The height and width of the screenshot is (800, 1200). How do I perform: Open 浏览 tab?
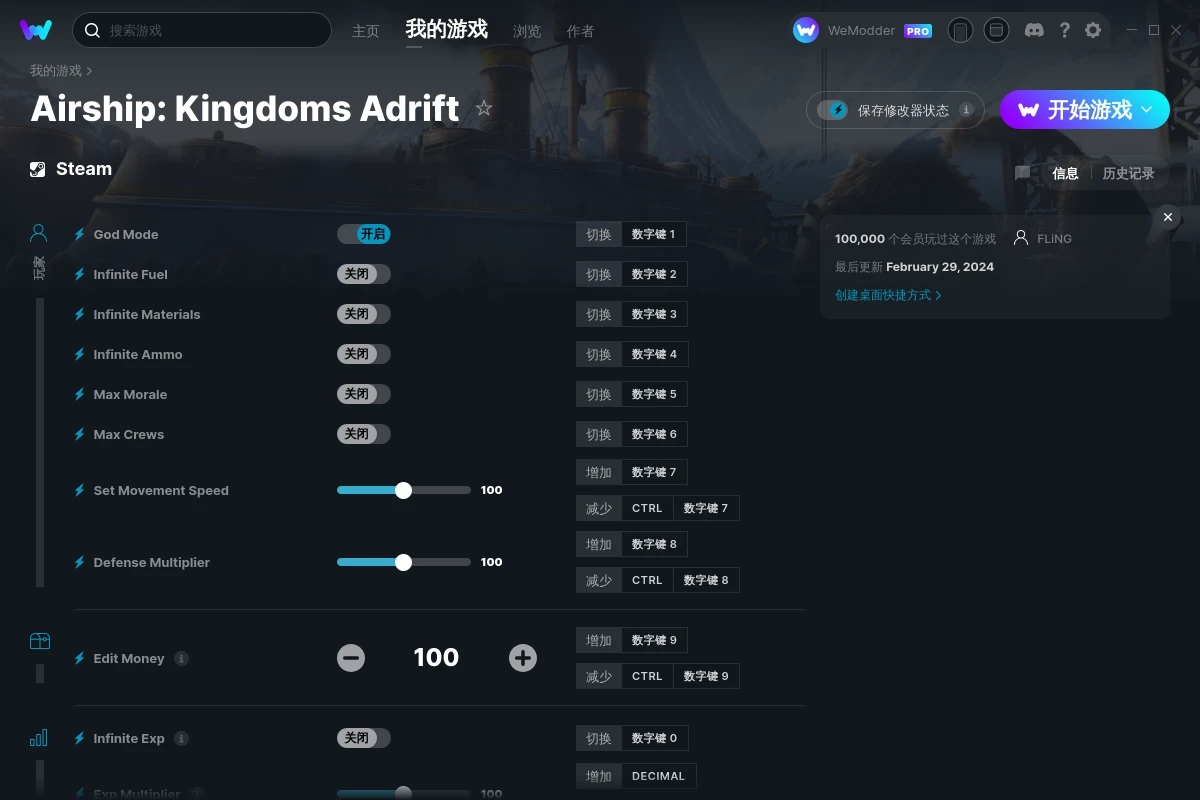click(527, 31)
